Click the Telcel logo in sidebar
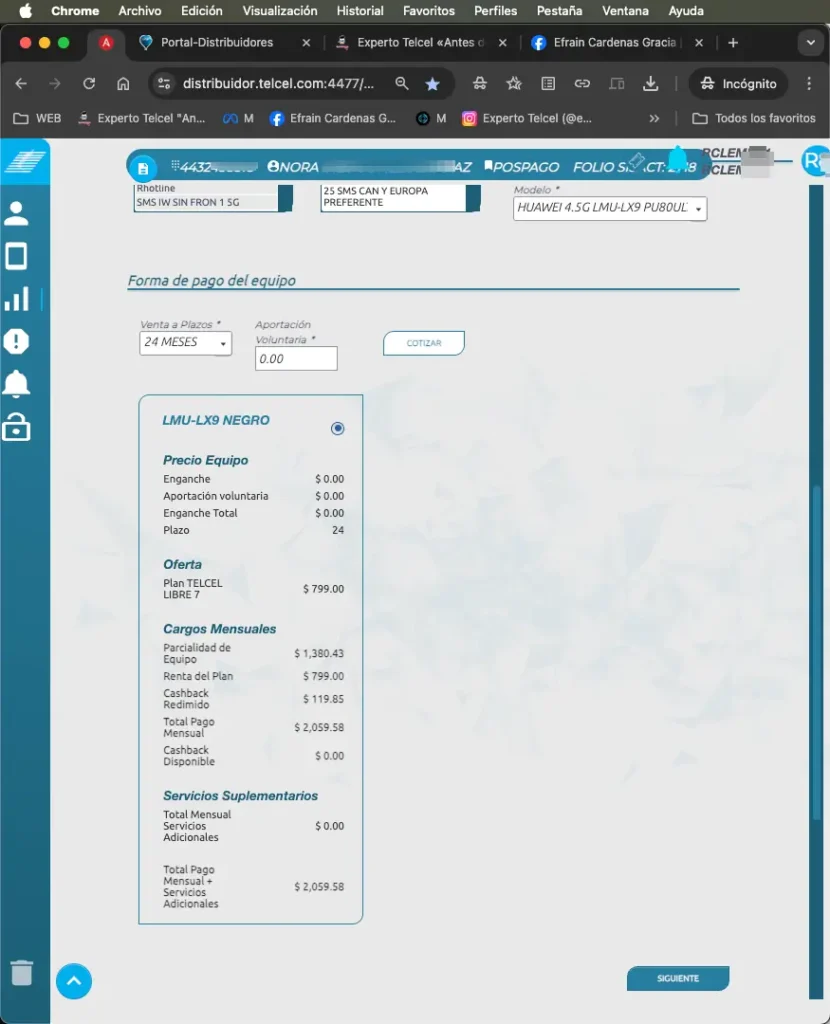830x1024 pixels. pyautogui.click(x=25, y=161)
